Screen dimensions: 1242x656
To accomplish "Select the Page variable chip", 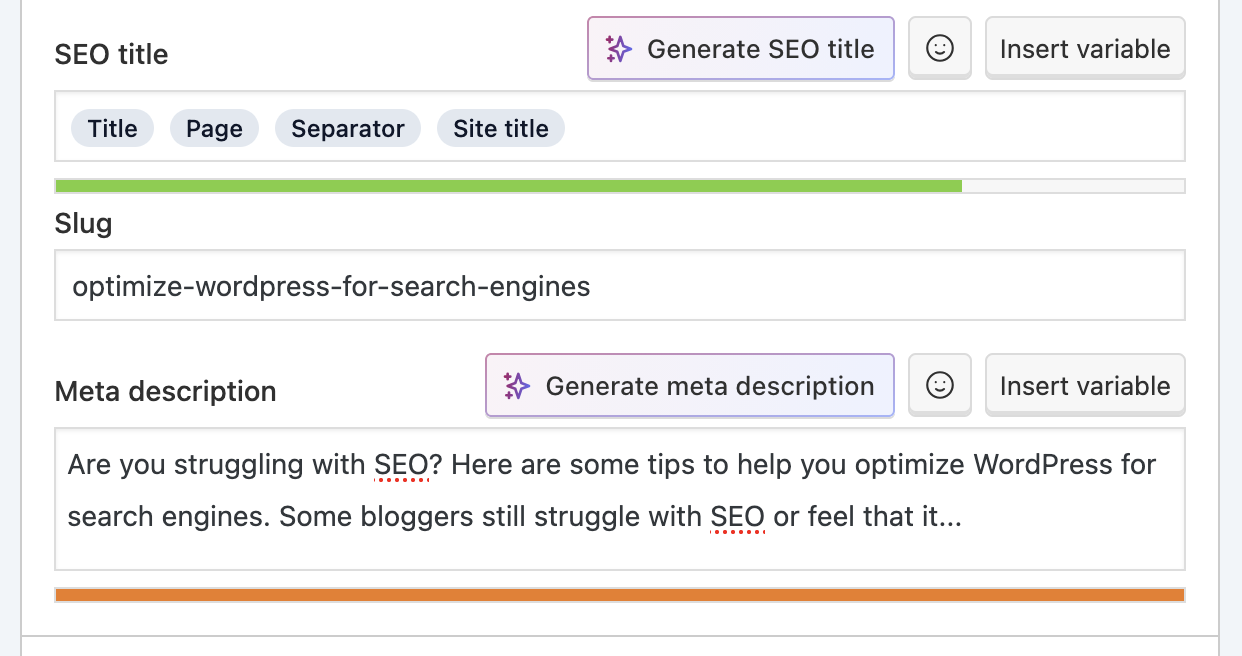I will click(214, 128).
